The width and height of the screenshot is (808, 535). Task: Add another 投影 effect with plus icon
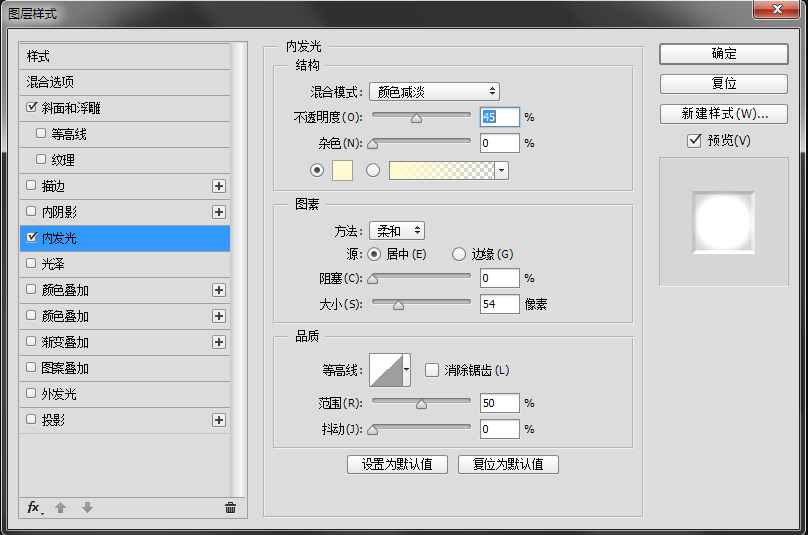click(x=219, y=420)
